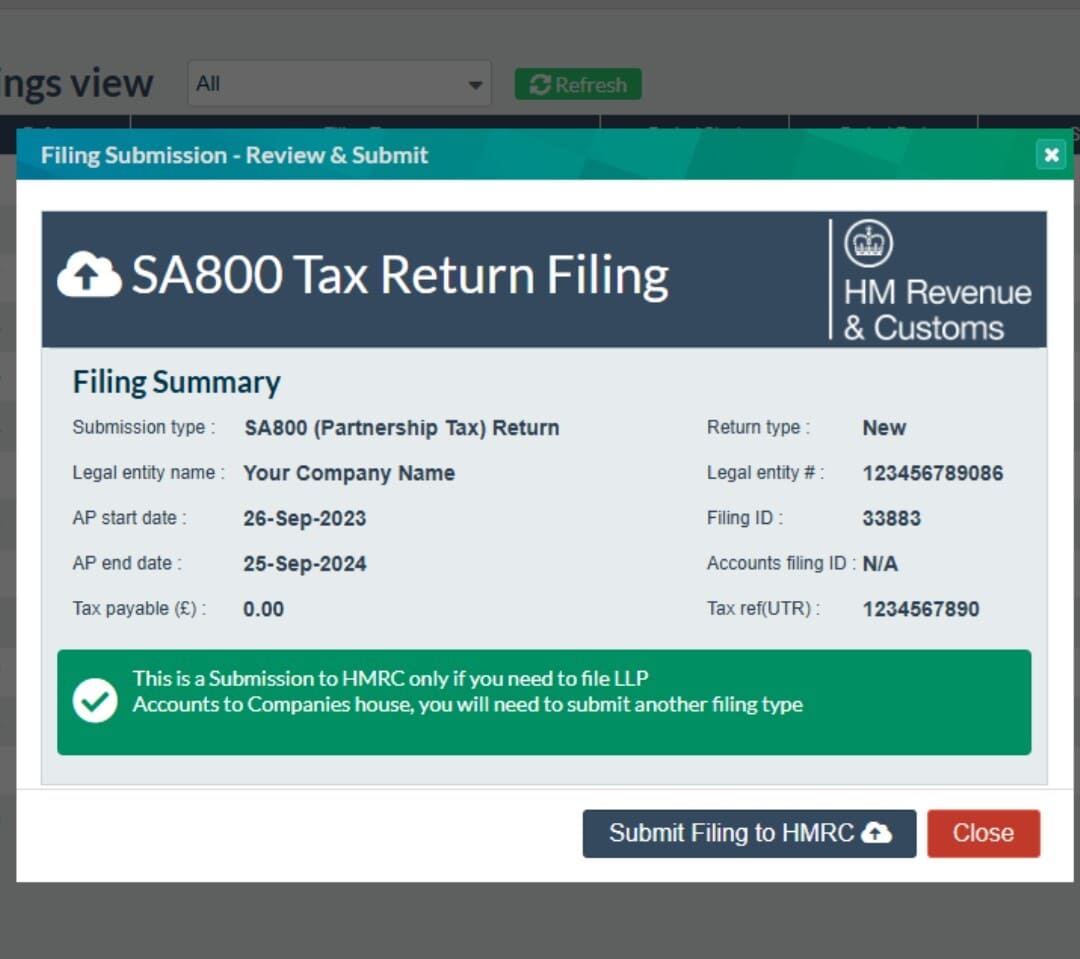Screen dimensions: 1080x959
Task: Click the 'Filing ID :' label
Action: [x=745, y=518]
